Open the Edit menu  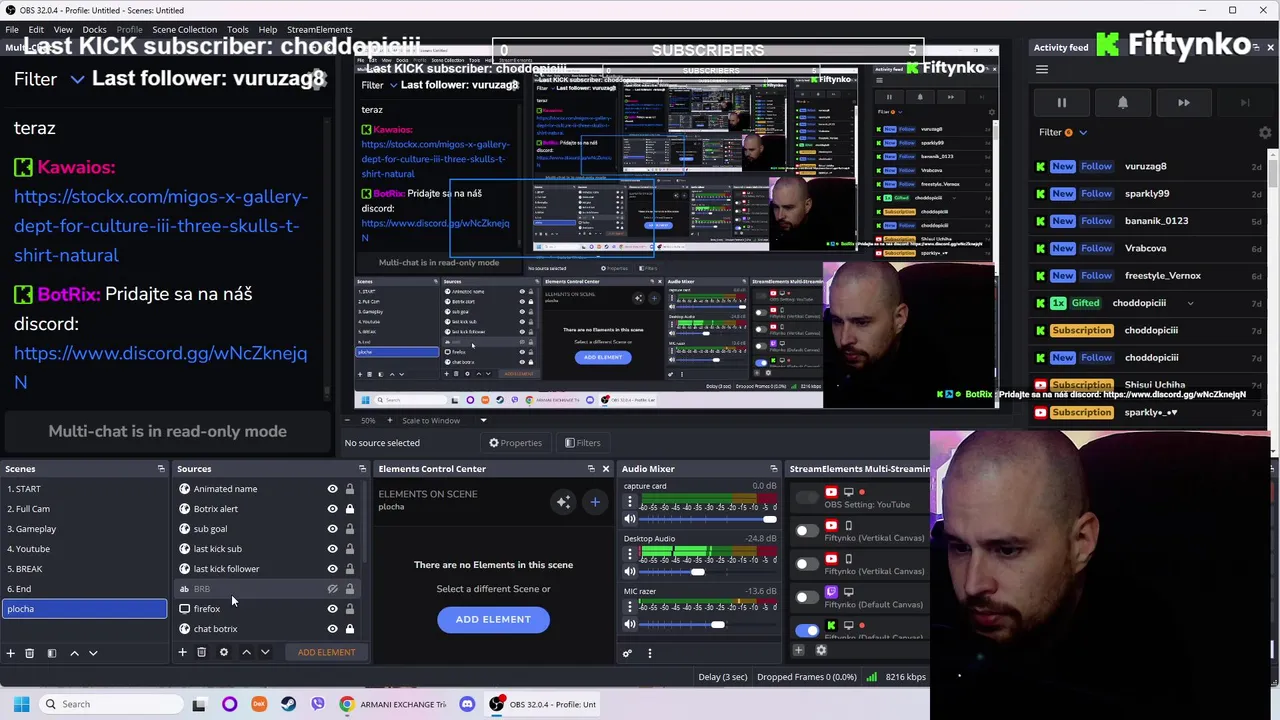click(36, 30)
